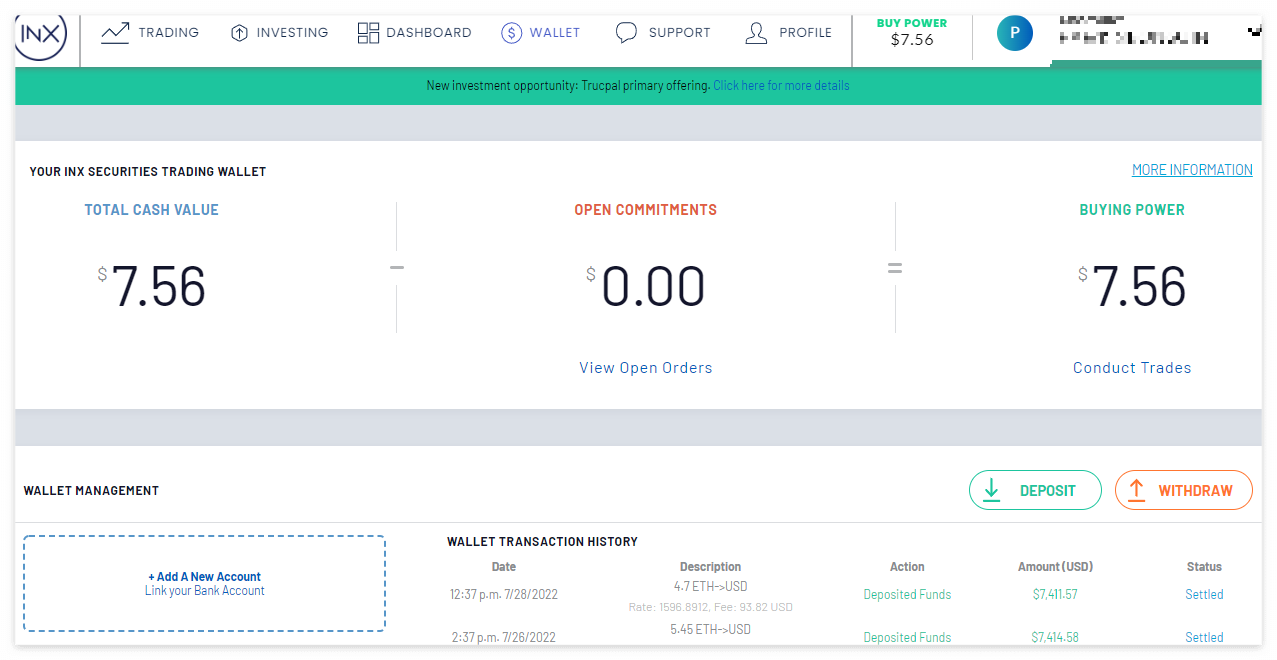Click the Open Commitments 0.00 amount

[x=646, y=287]
